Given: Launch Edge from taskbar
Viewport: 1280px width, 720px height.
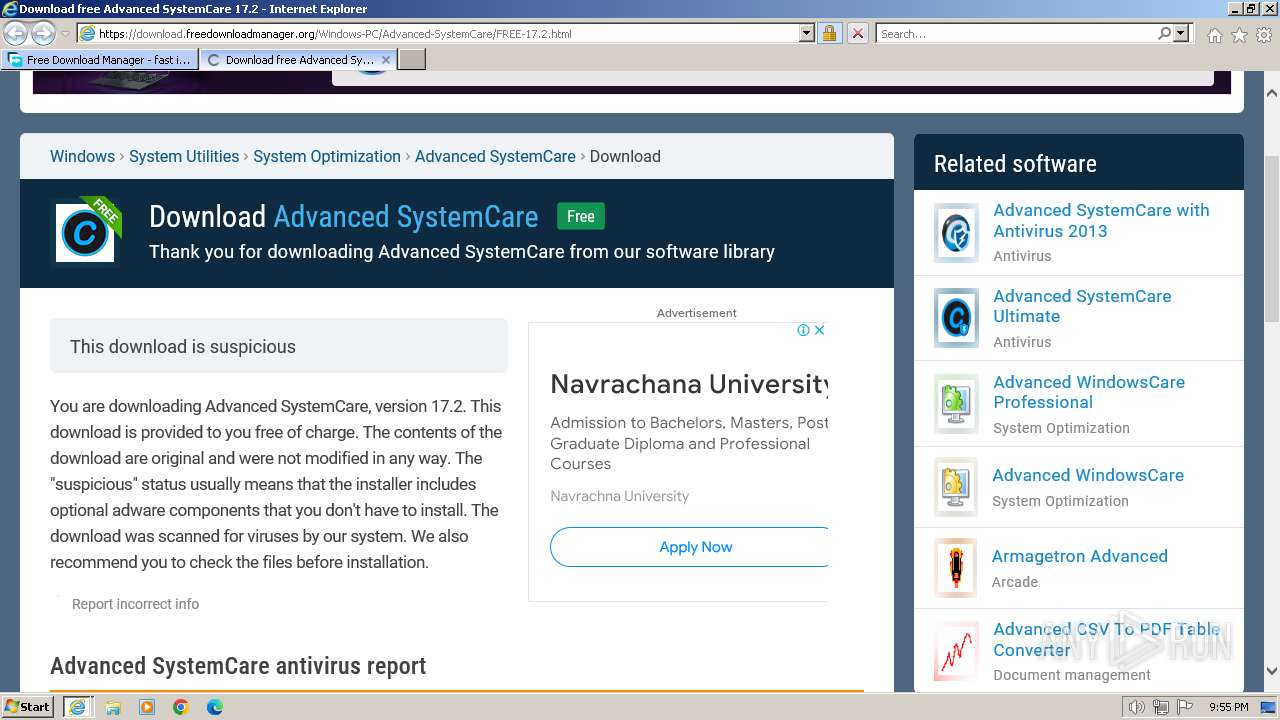Looking at the screenshot, I should tap(215, 707).
